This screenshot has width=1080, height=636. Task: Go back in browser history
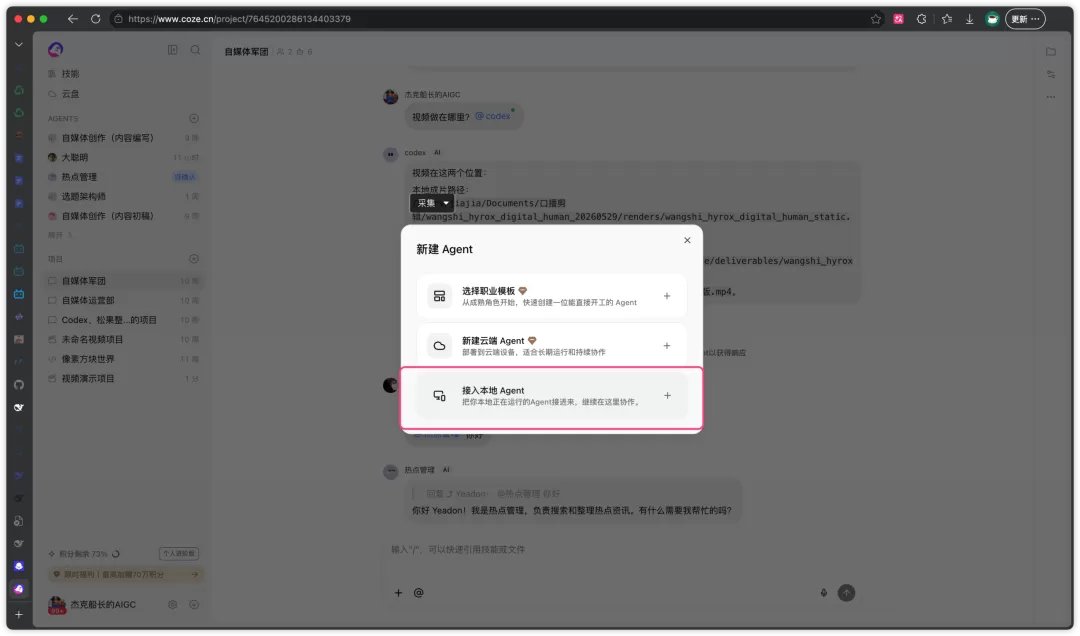(x=72, y=19)
